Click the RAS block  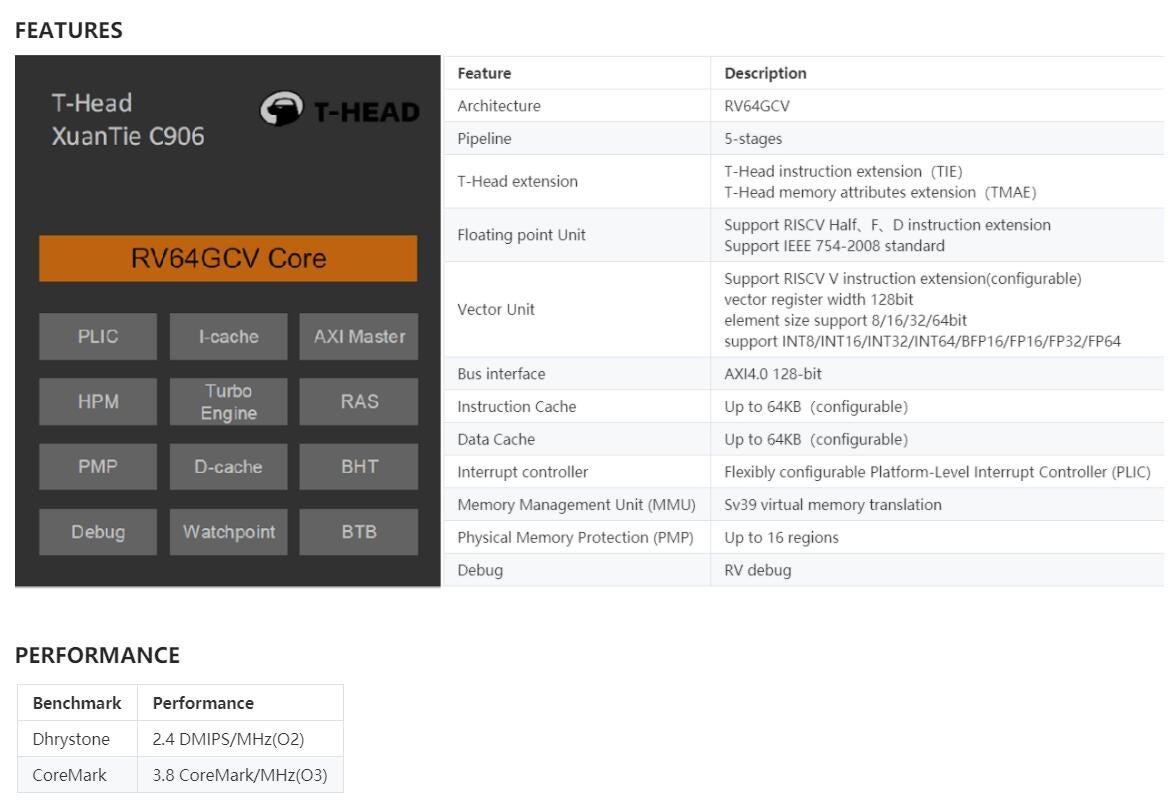pos(359,402)
